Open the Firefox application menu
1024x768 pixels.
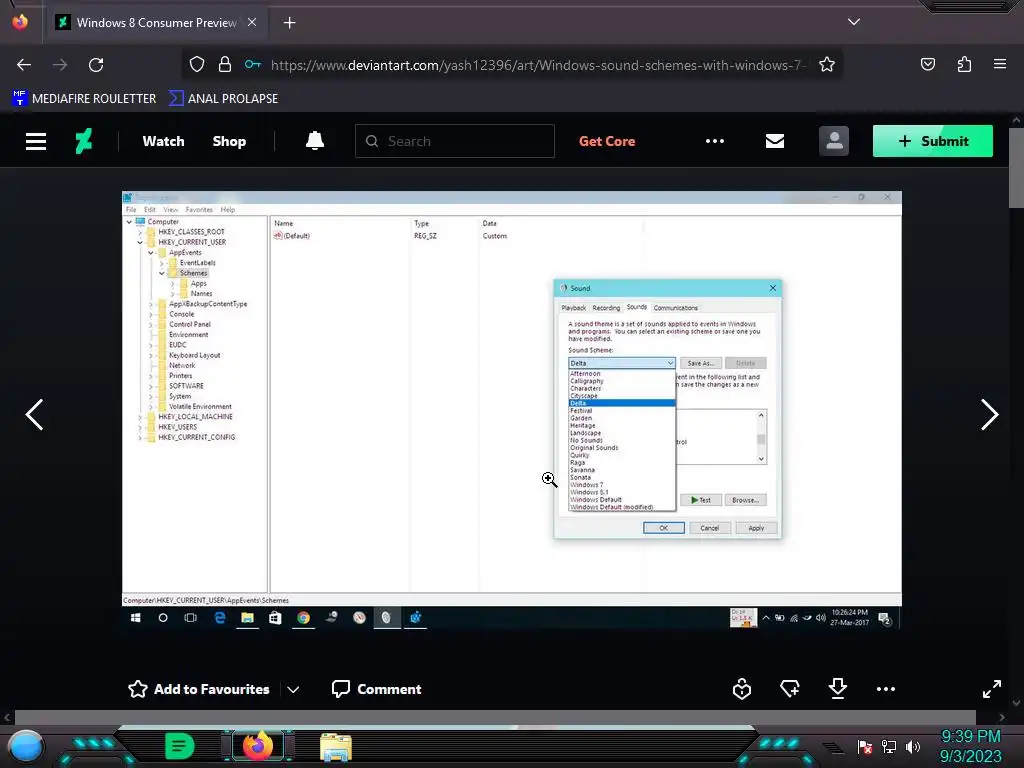[x=1000, y=64]
